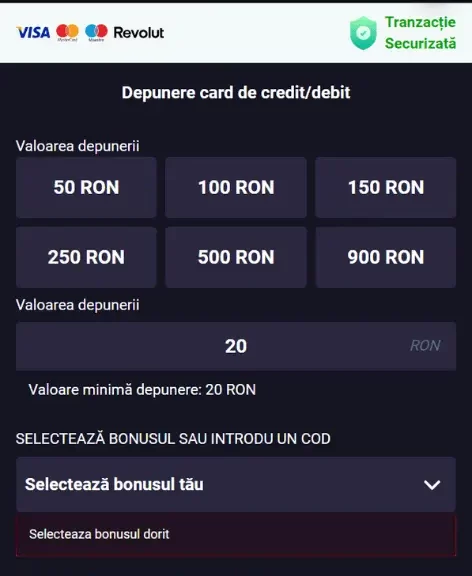Click the deposit amount field showing 20
Viewport: 472px width, 576px height.
236,346
